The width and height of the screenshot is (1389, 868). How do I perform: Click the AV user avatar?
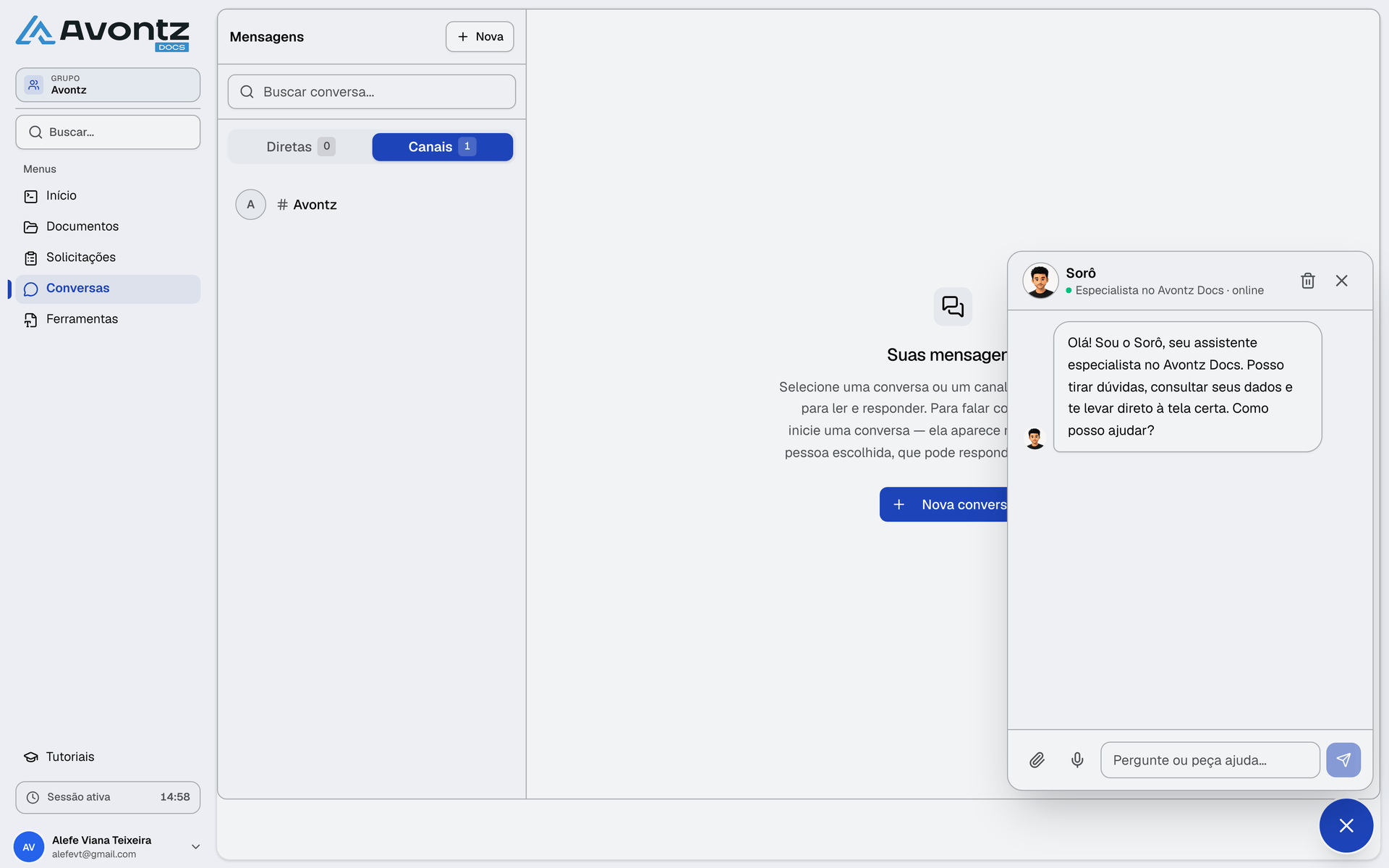(29, 847)
